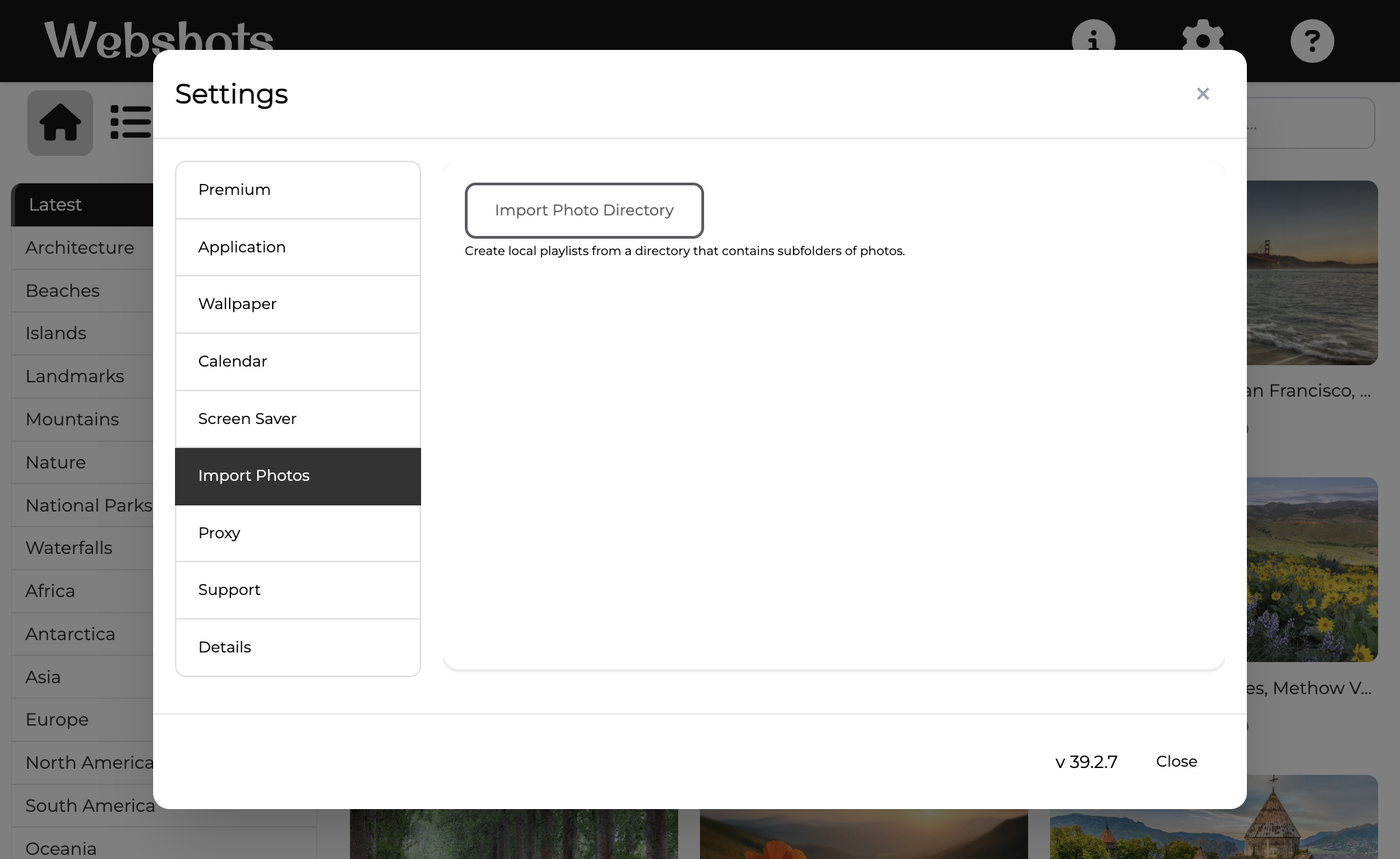Select Asia category
The height and width of the screenshot is (859, 1400).
point(82,677)
